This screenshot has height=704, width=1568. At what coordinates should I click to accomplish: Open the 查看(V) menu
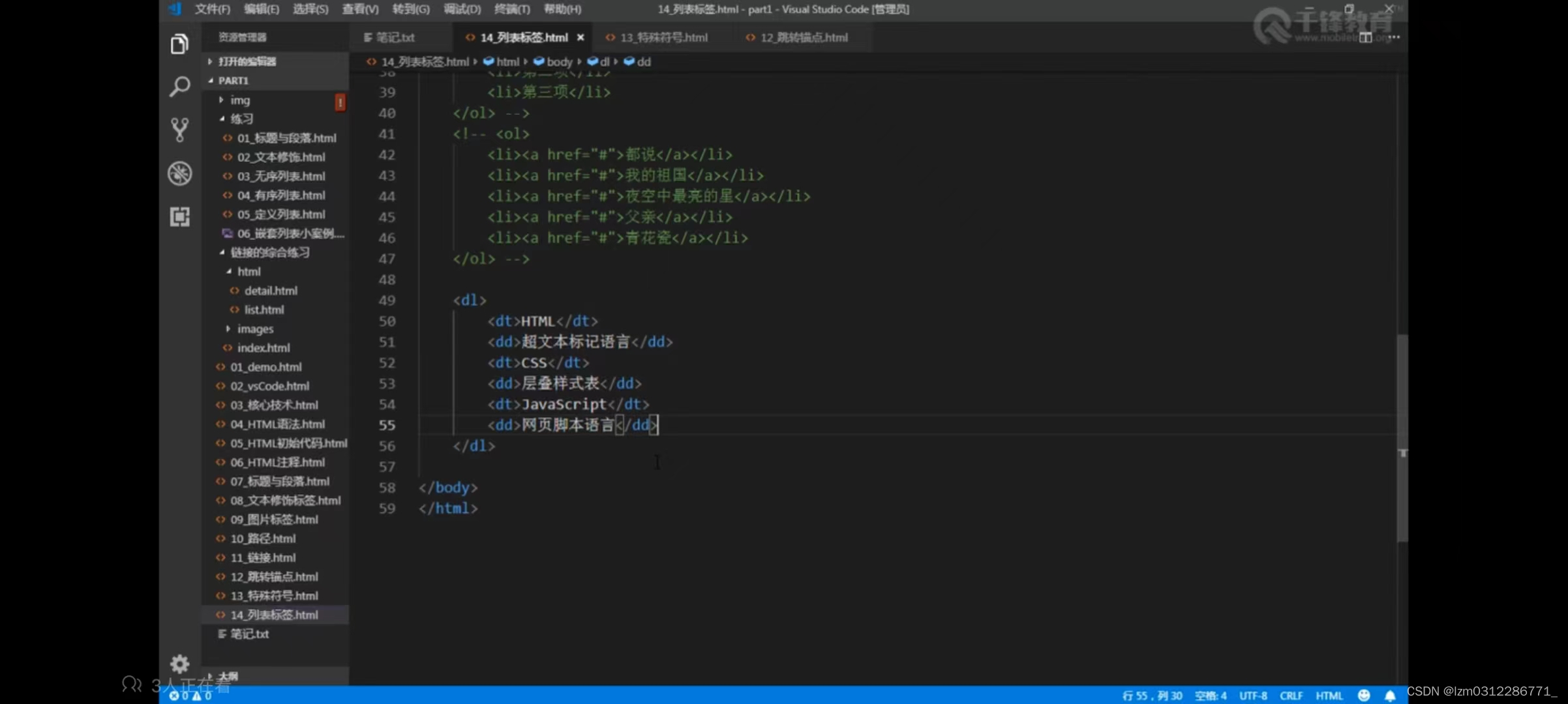pyautogui.click(x=360, y=9)
